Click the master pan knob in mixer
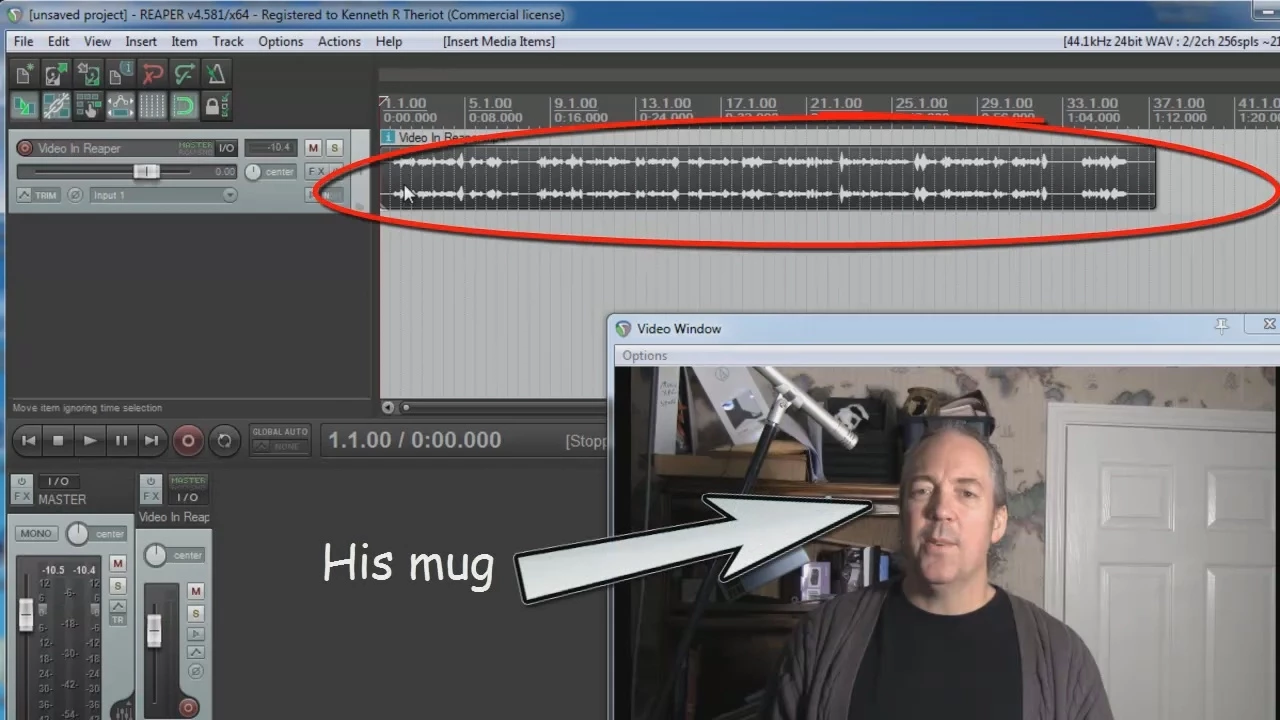Image resolution: width=1280 pixels, height=720 pixels. point(77,533)
